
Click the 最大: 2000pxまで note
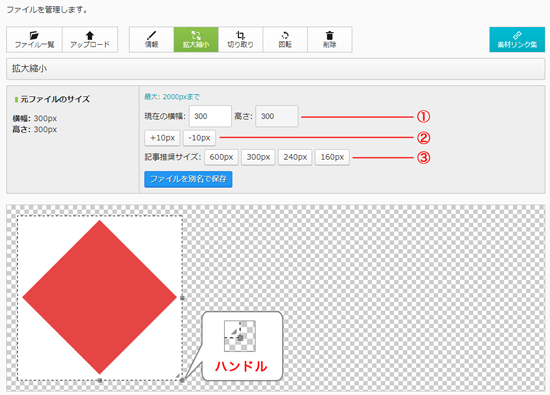(x=172, y=97)
